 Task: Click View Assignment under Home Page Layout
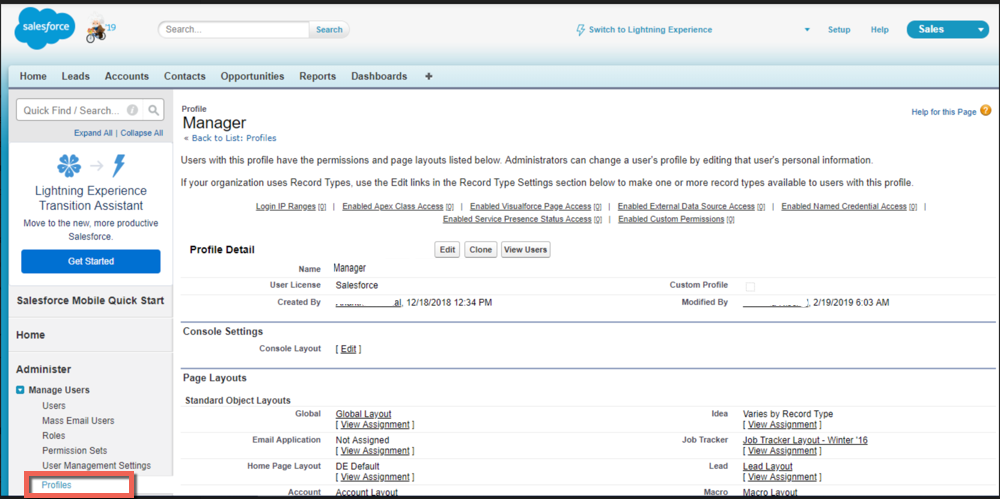click(x=375, y=477)
